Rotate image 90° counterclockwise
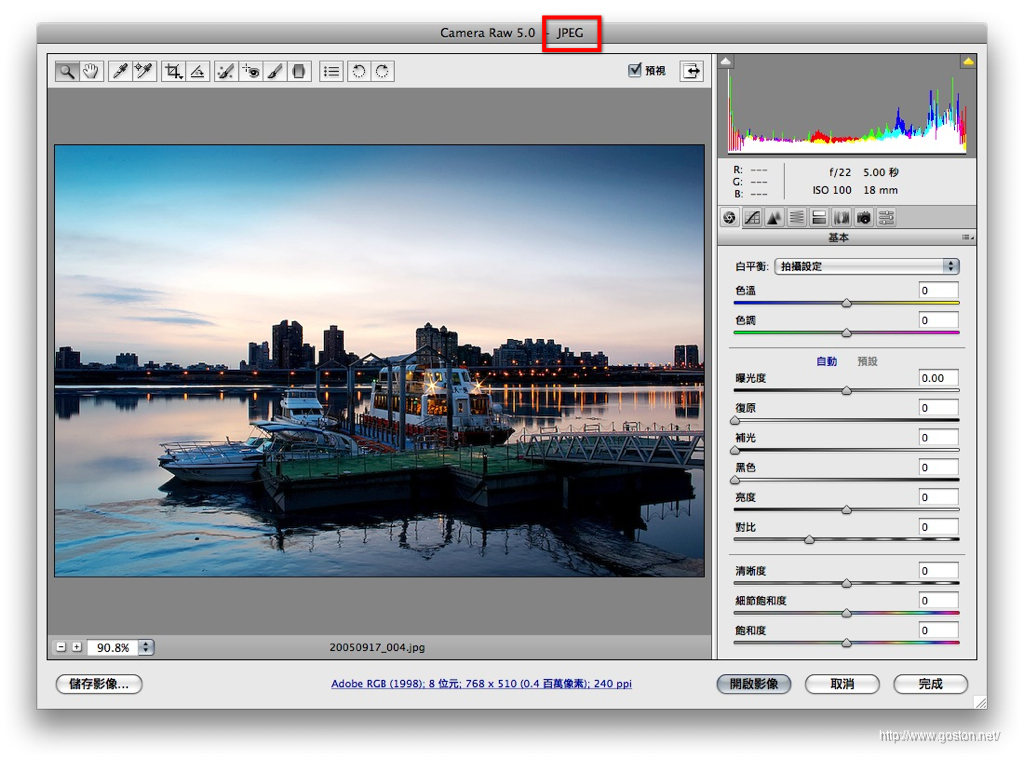 pos(358,71)
